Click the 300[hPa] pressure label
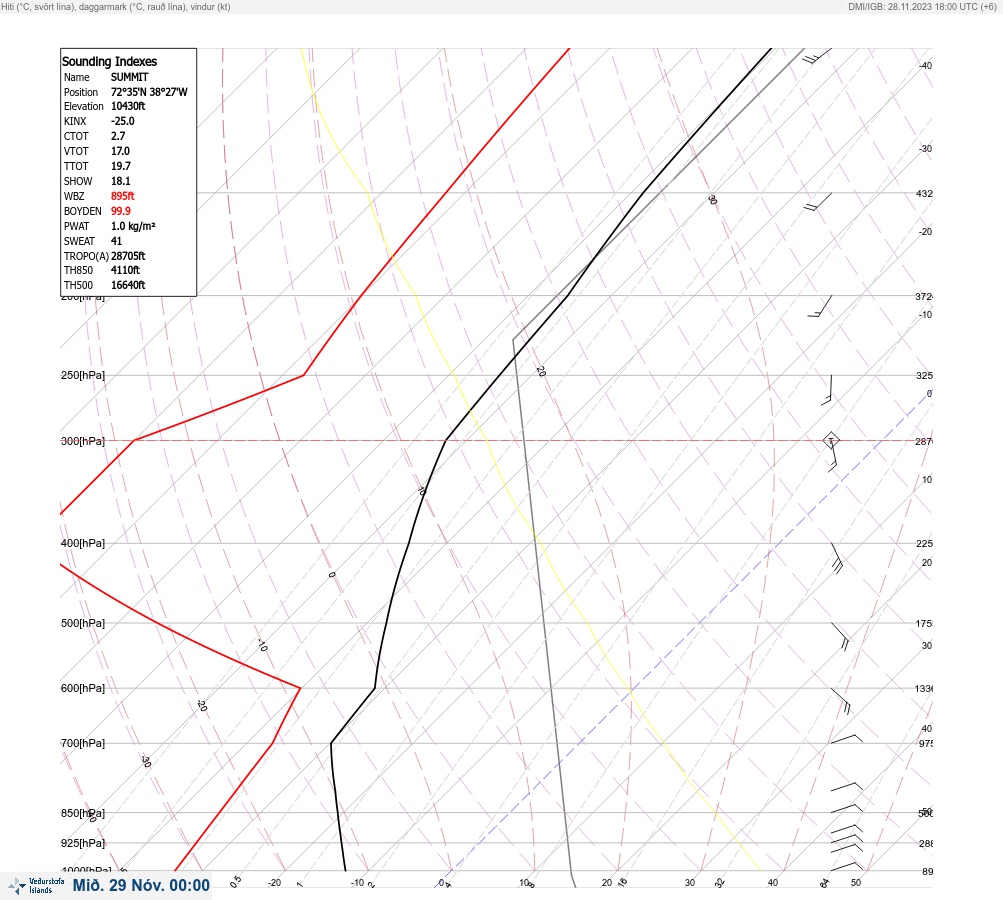The image size is (1003, 900). click(x=83, y=441)
